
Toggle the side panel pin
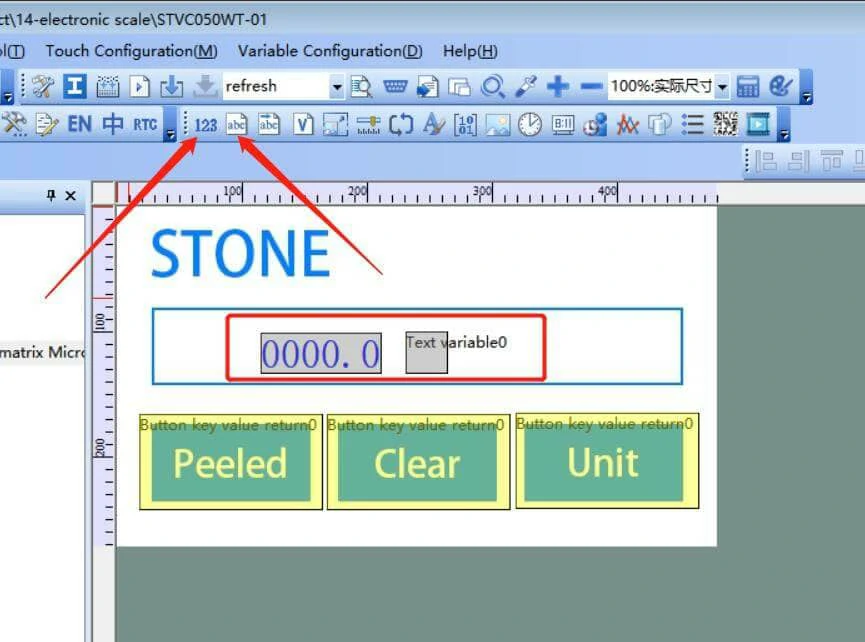point(51,195)
